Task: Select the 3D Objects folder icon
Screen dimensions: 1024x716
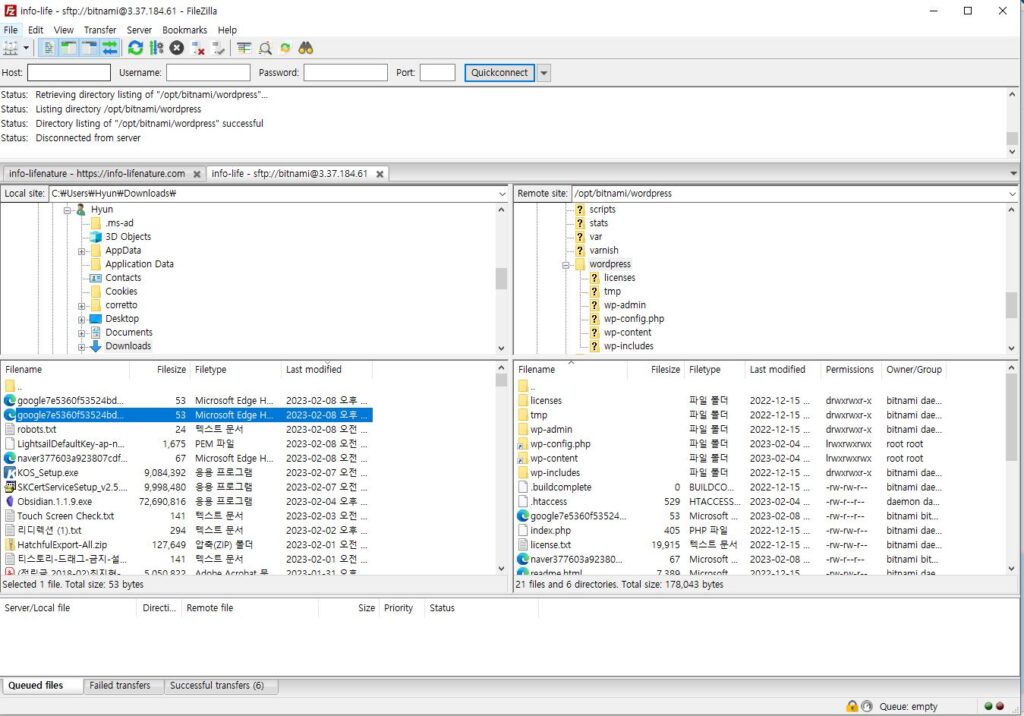Action: point(95,236)
